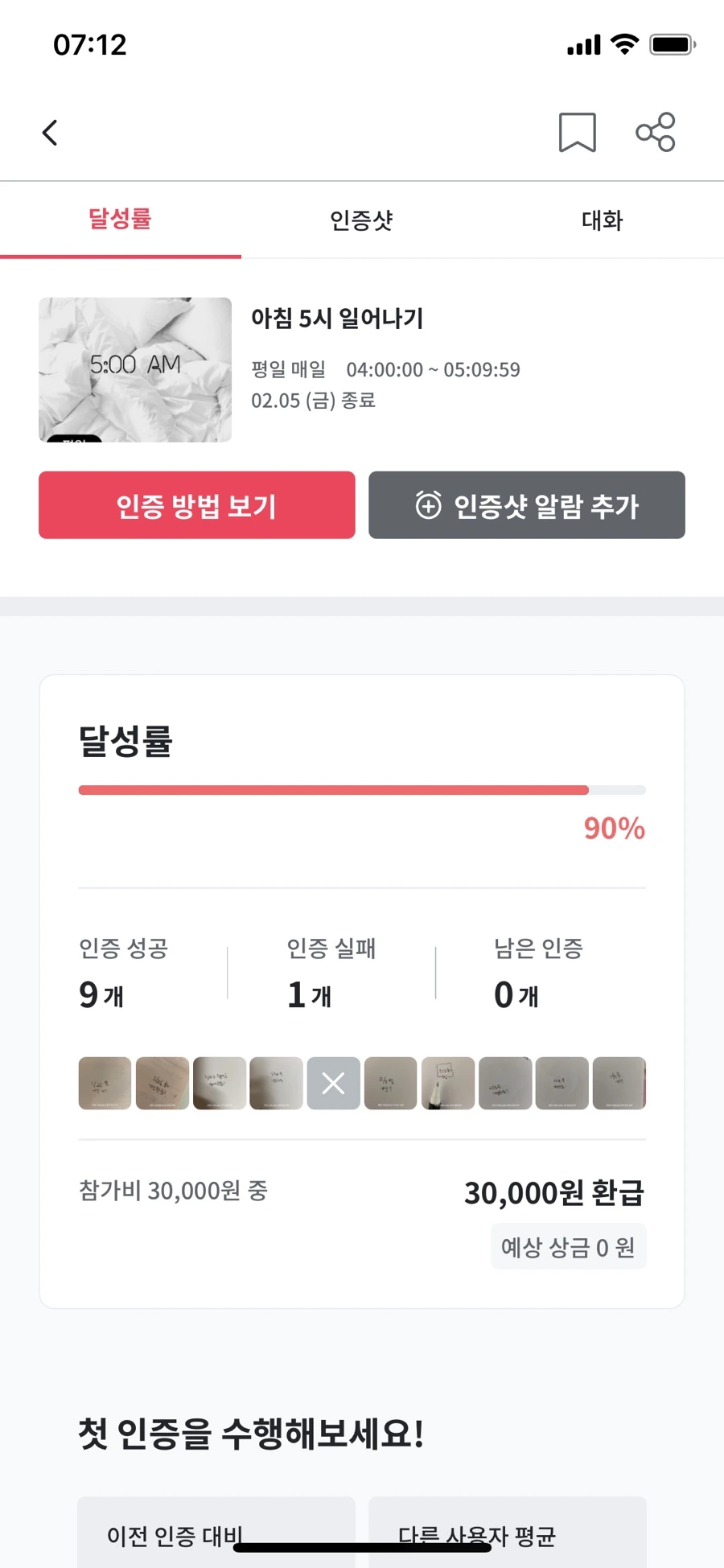Screen dimensions: 724x1568
Task: Tap the alarm clock plus icon
Action: pos(428,505)
